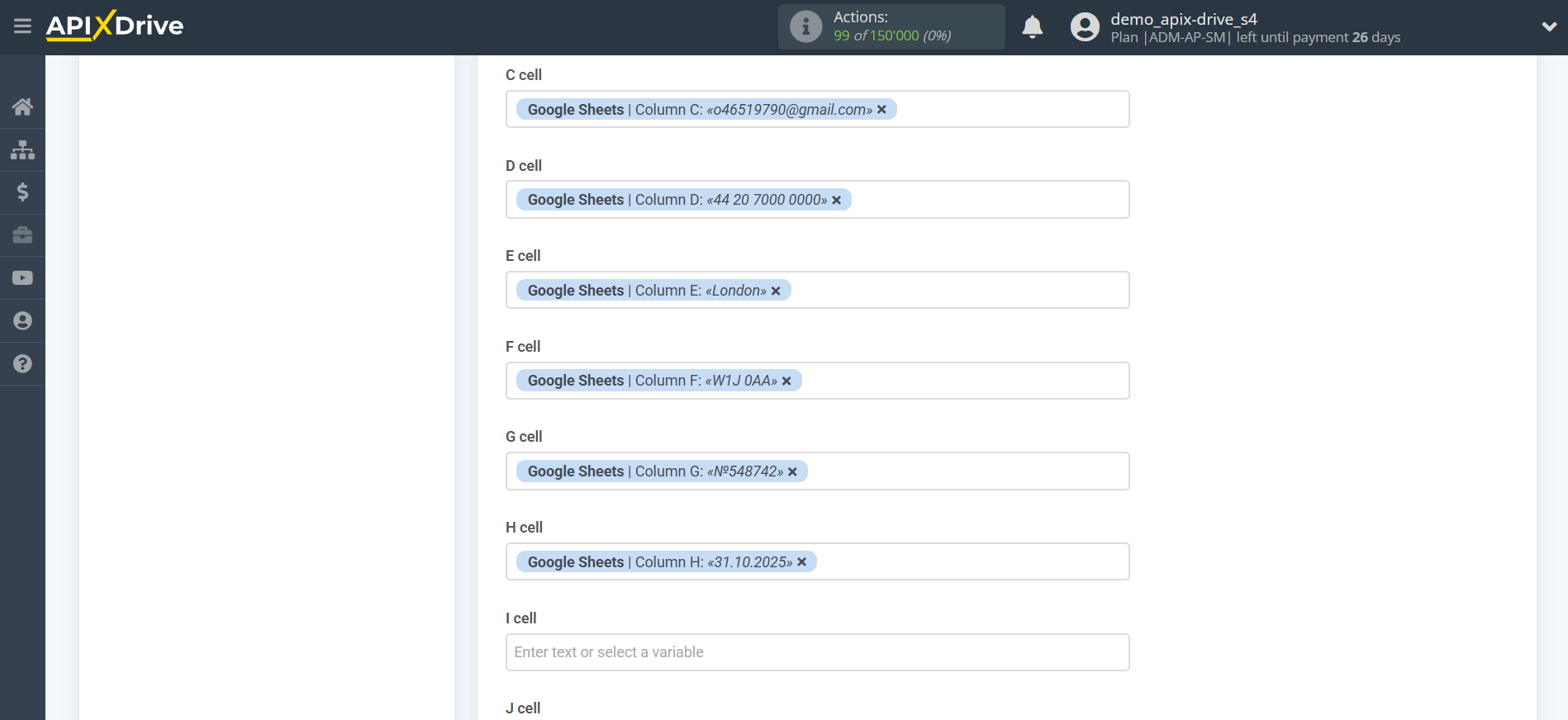This screenshot has width=1568, height=720.
Task: Click the ApixDrive logo
Action: (114, 26)
